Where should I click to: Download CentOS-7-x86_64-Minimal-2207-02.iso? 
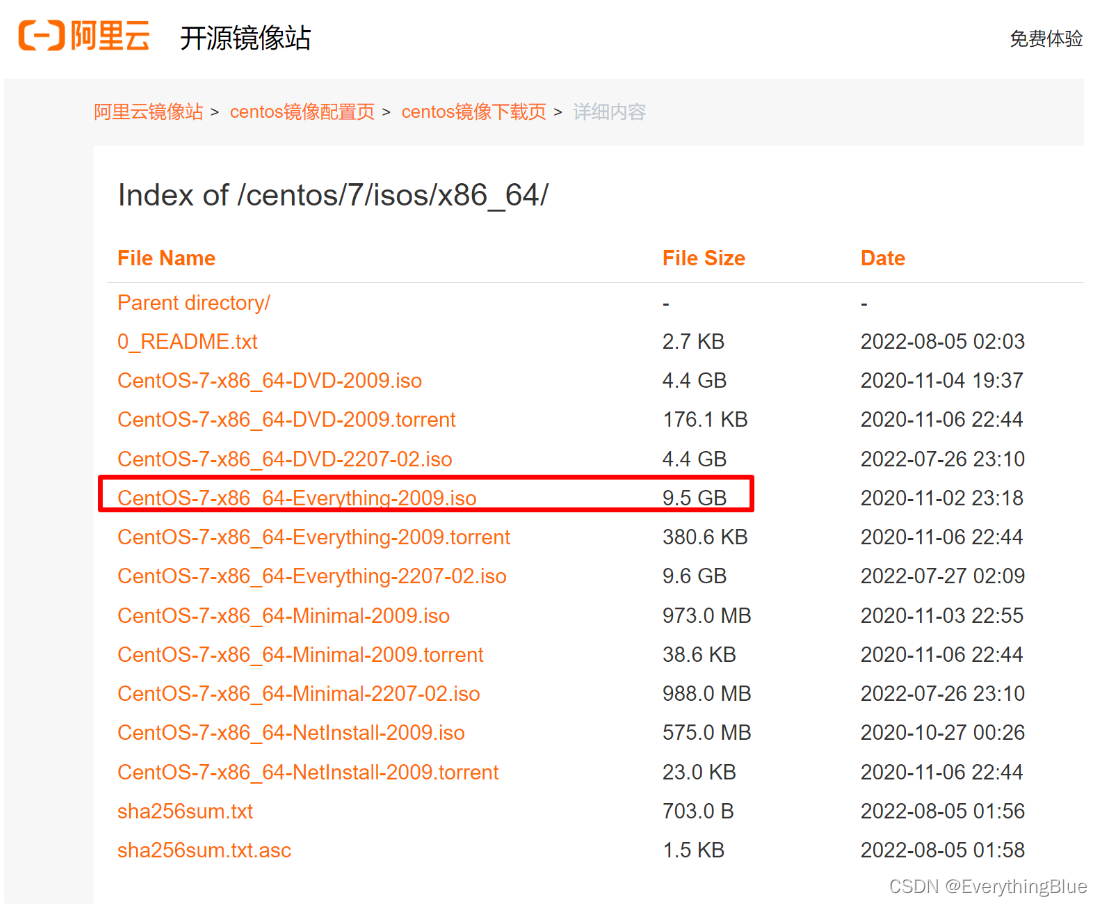[299, 693]
